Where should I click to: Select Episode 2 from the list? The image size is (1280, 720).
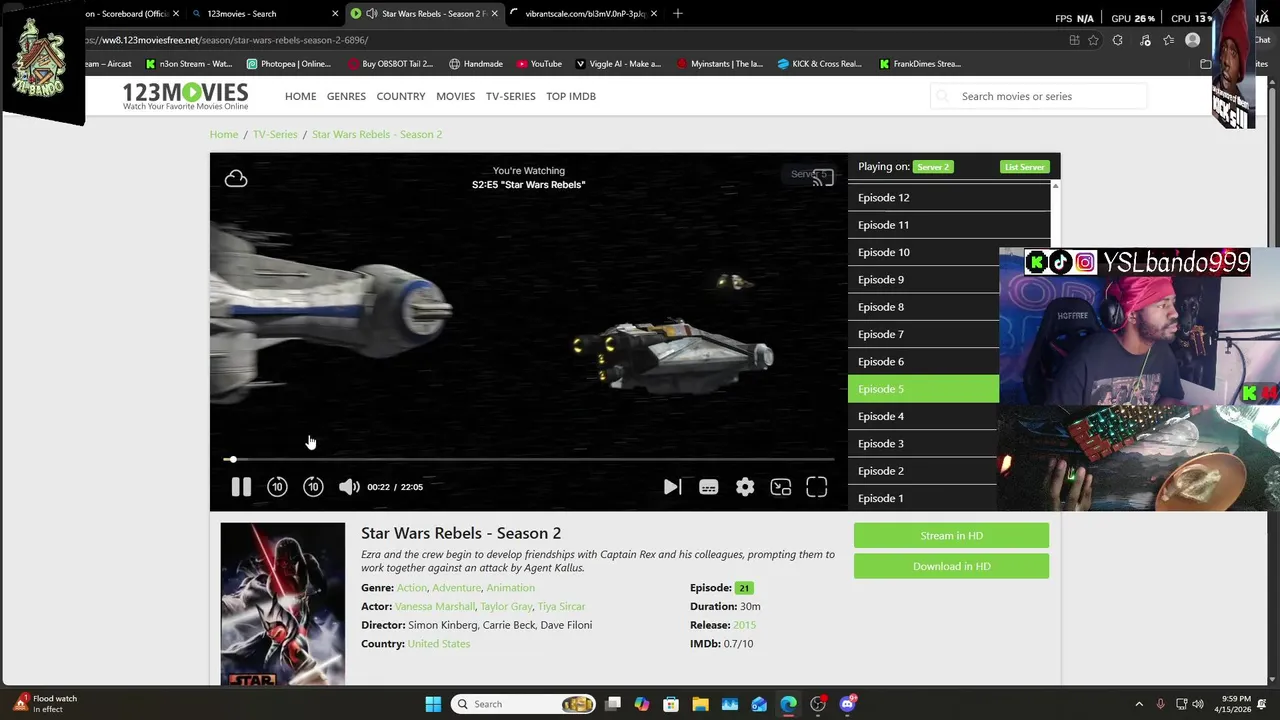coord(923,471)
